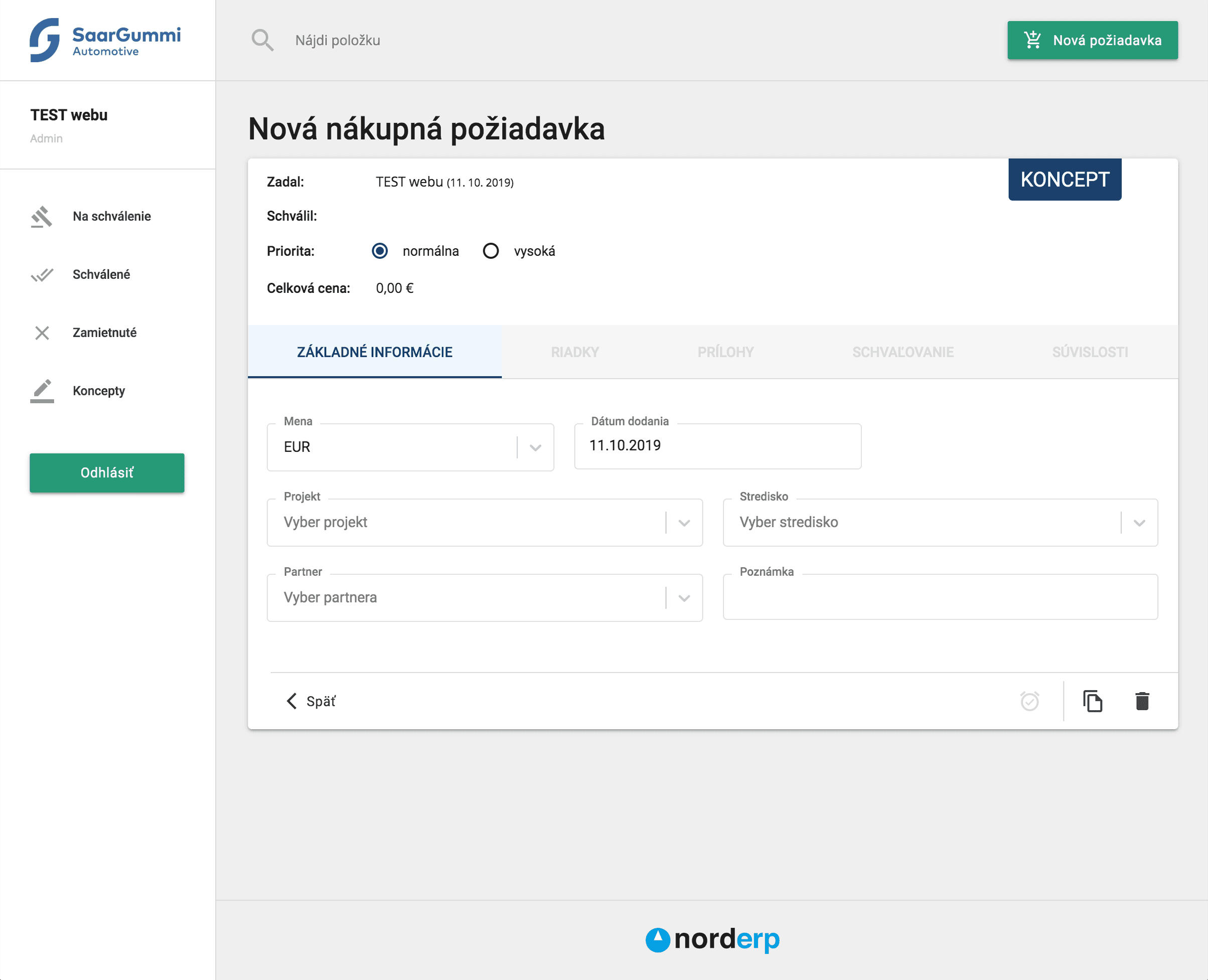Click the back chevron icon beside Späť

[x=292, y=701]
